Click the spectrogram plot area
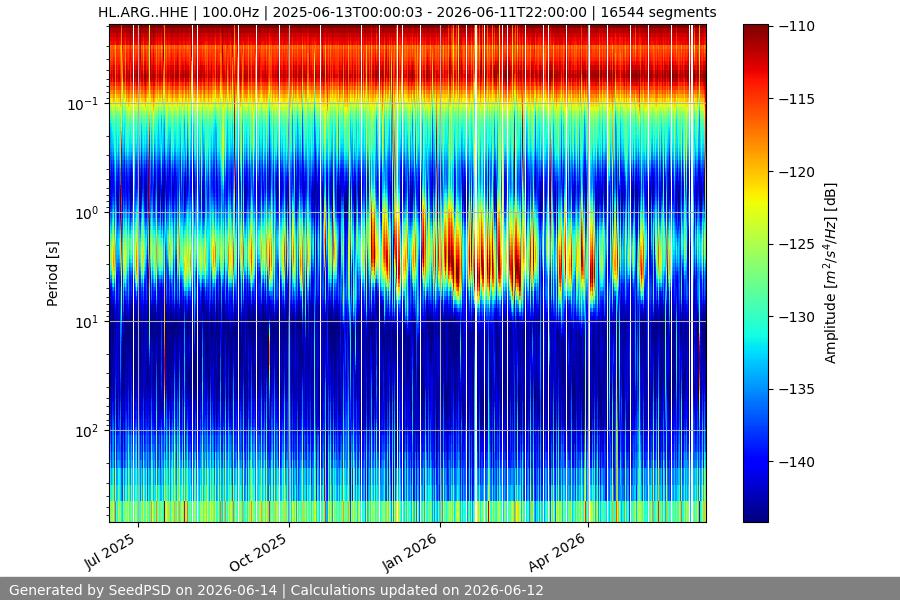 coord(408,273)
